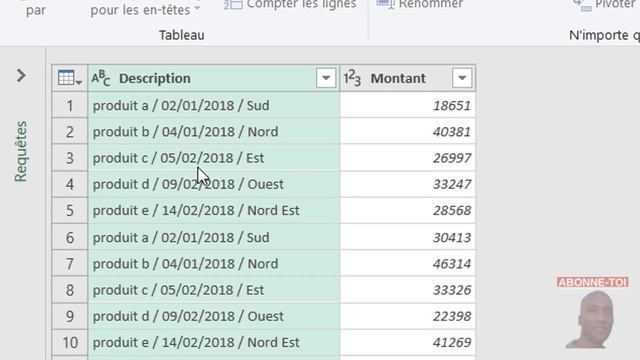
Task: Click the Description cell in row 6
Action: 213,238
